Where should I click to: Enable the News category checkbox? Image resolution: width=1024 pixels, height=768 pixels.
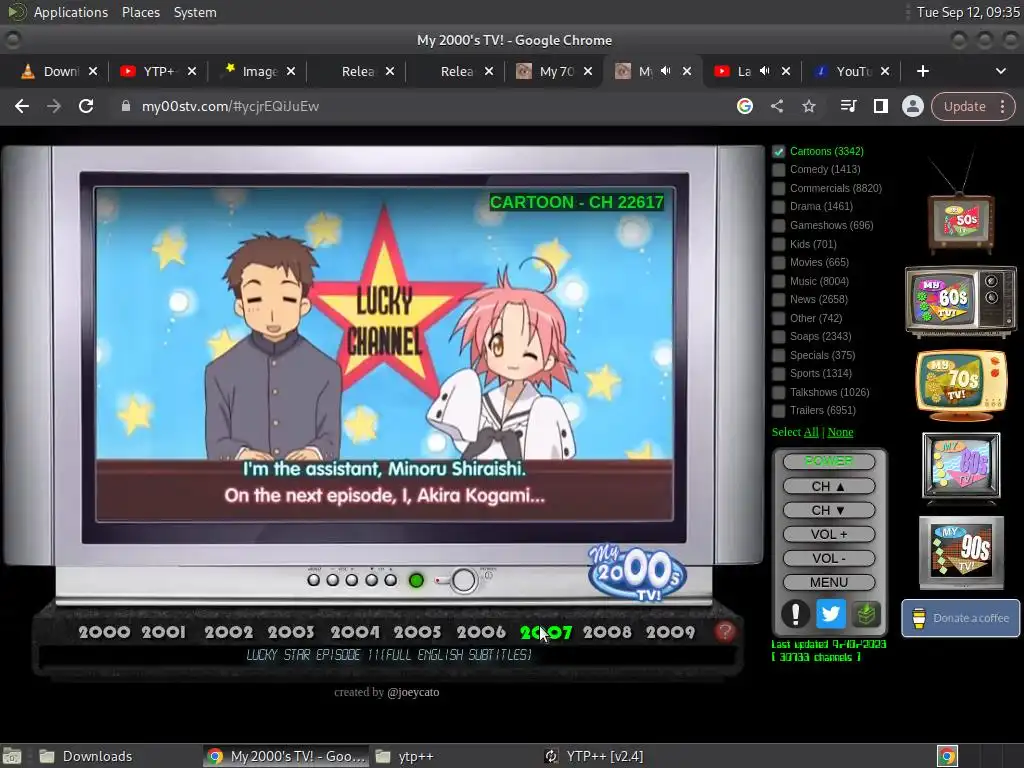tap(778, 300)
